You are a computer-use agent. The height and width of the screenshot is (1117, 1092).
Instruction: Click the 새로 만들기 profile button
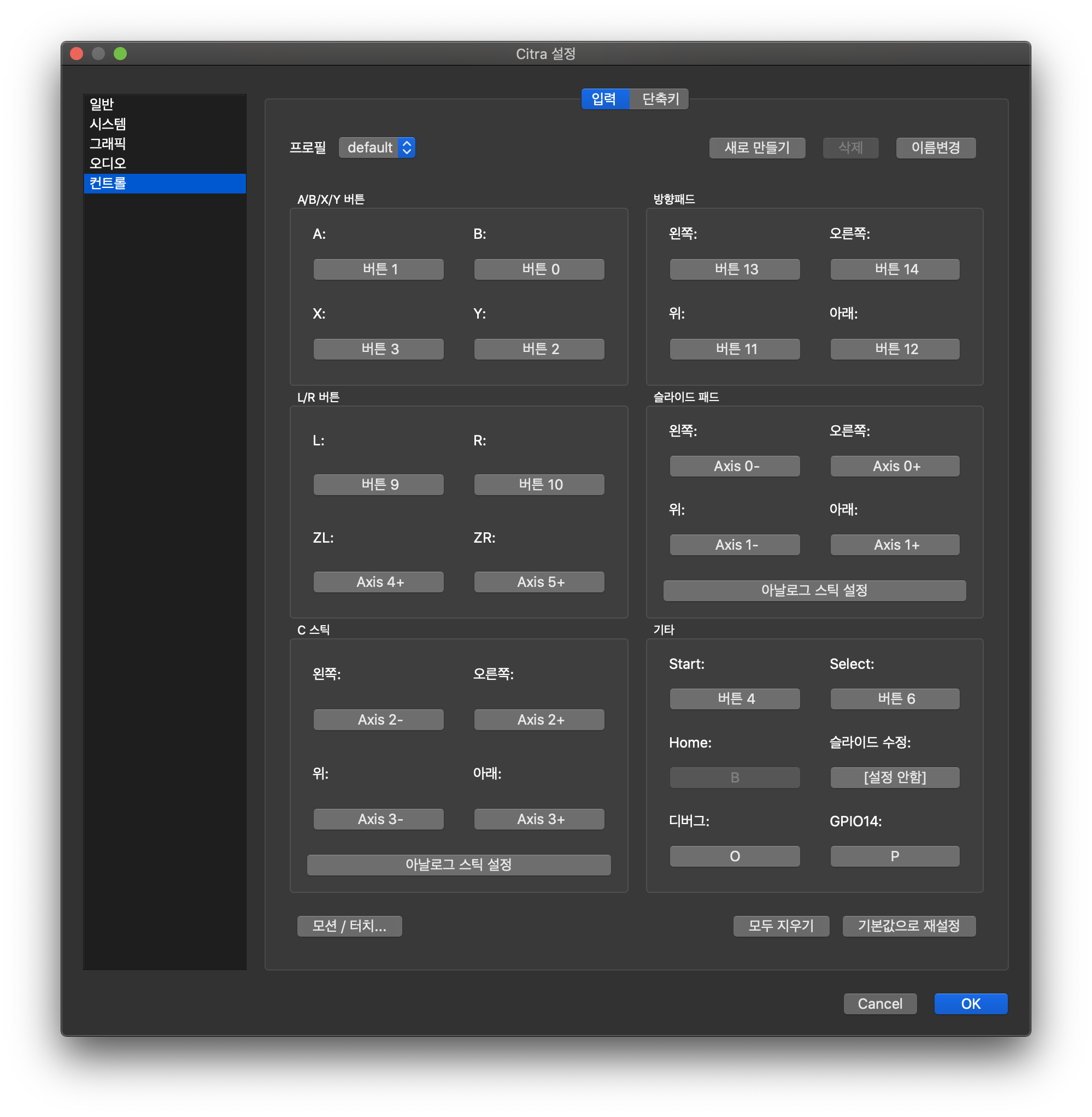pyautogui.click(x=757, y=148)
